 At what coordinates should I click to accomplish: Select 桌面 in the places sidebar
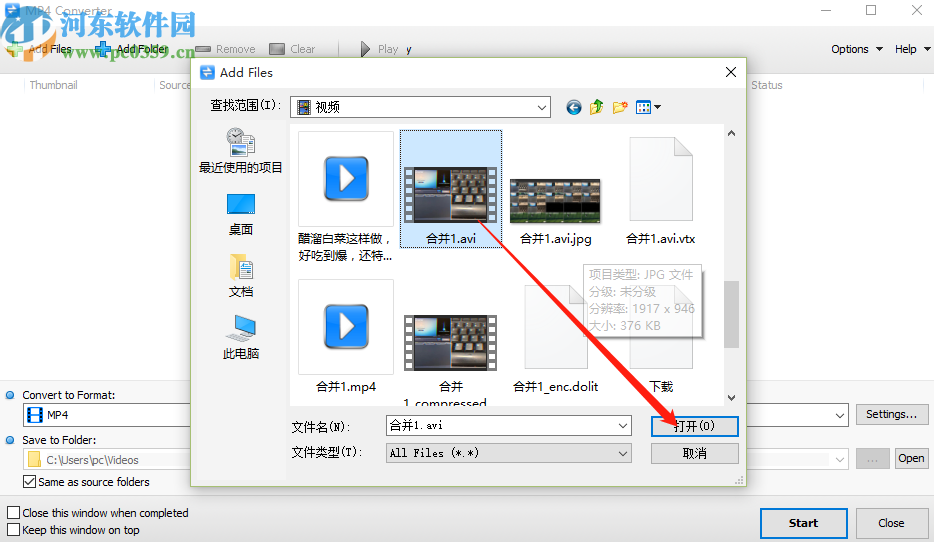tap(241, 214)
